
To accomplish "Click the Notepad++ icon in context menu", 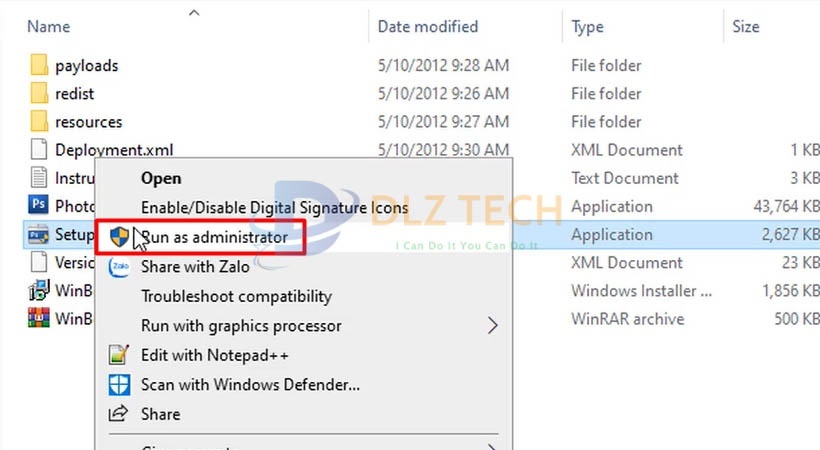I will tap(119, 355).
